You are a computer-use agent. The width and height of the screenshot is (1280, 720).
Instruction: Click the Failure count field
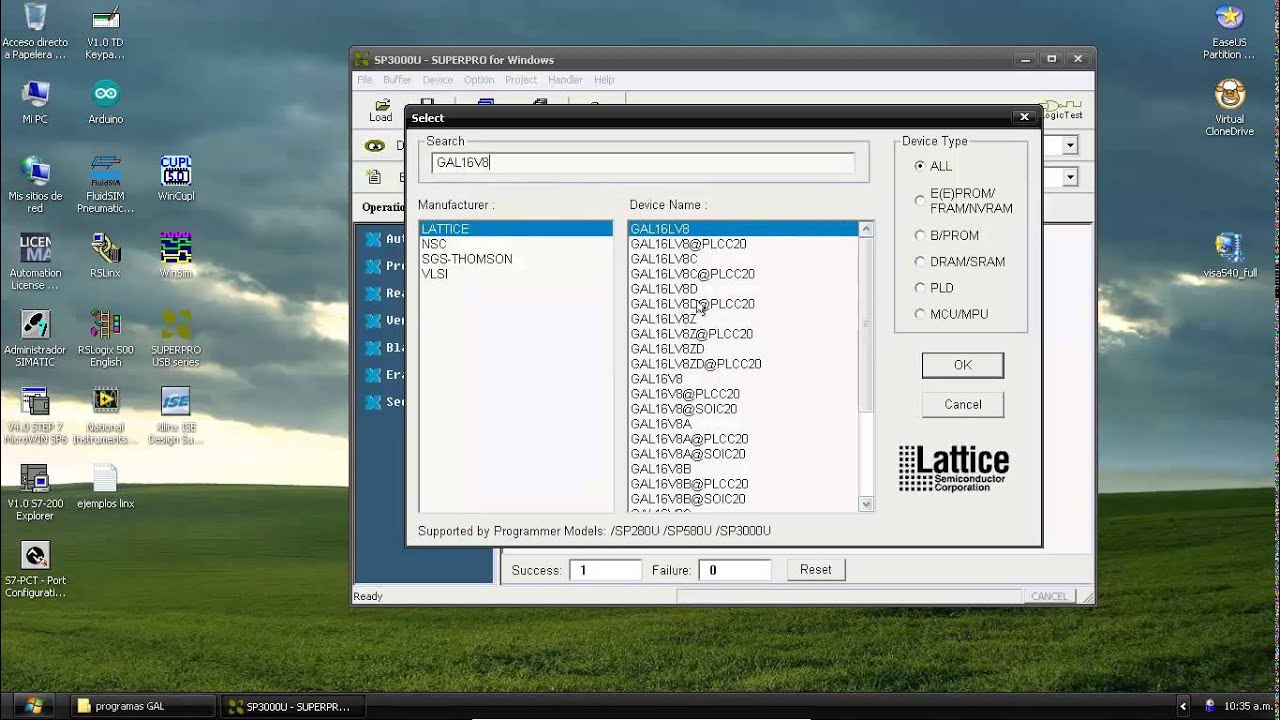[x=735, y=570]
